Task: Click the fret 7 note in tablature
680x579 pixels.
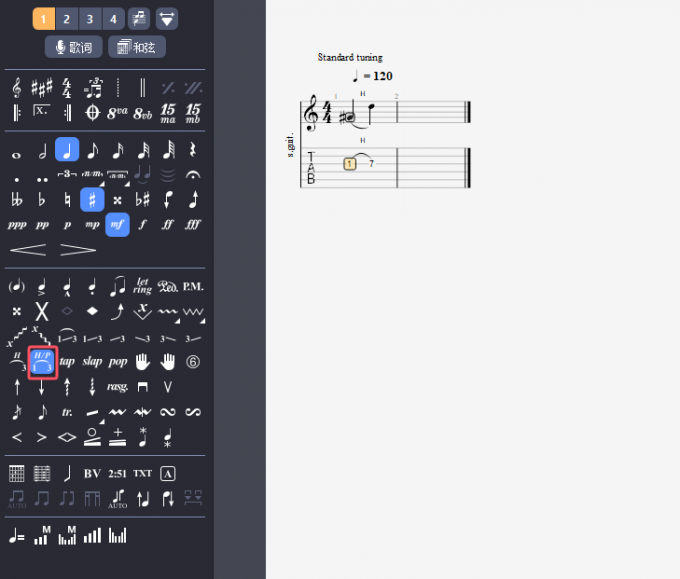Action: pos(371,163)
